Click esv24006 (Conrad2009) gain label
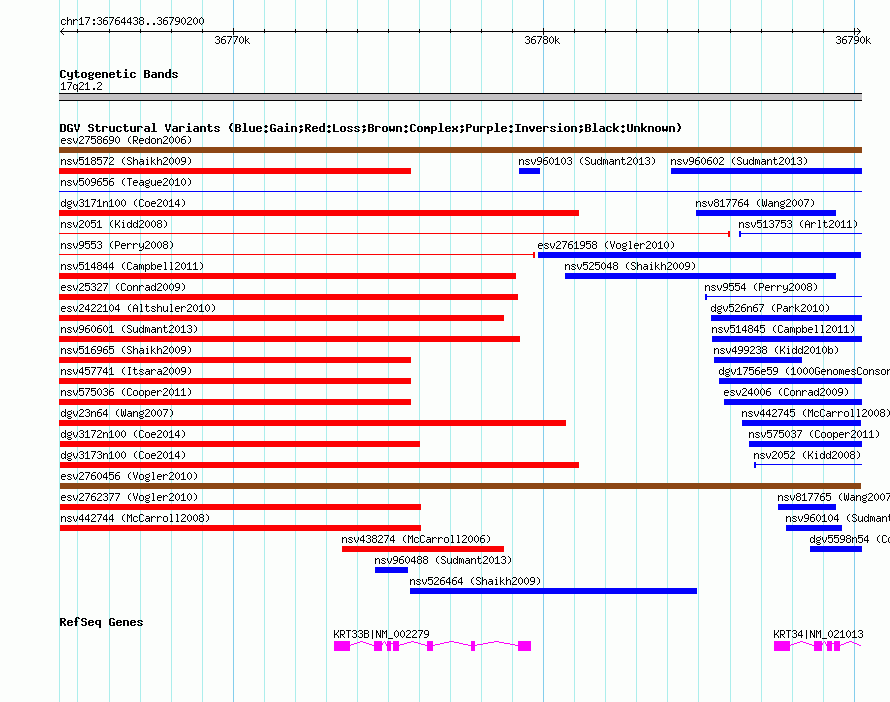 (x=786, y=392)
